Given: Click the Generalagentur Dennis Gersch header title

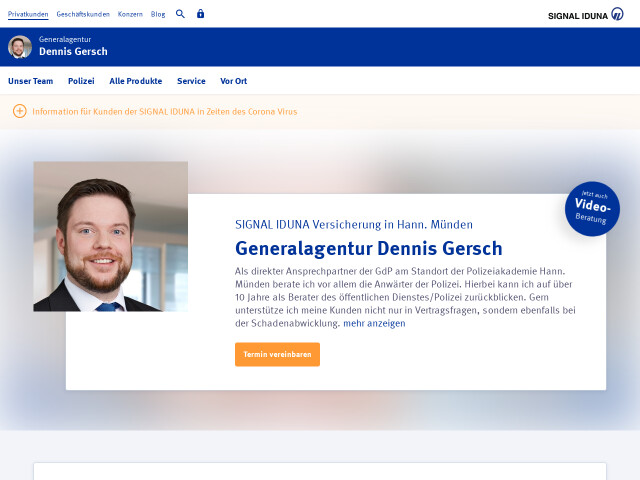Looking at the screenshot, I should (73, 46).
